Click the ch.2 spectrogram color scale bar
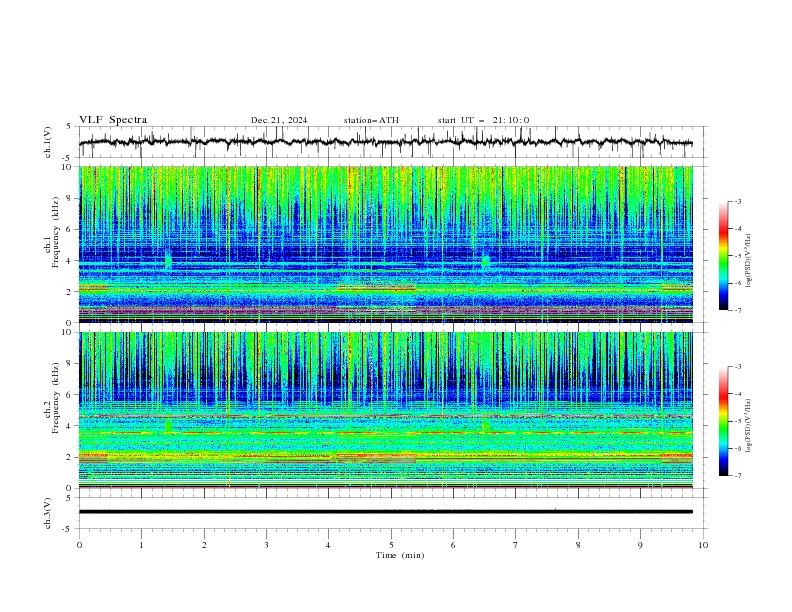This screenshot has width=792, height=612. point(723,421)
